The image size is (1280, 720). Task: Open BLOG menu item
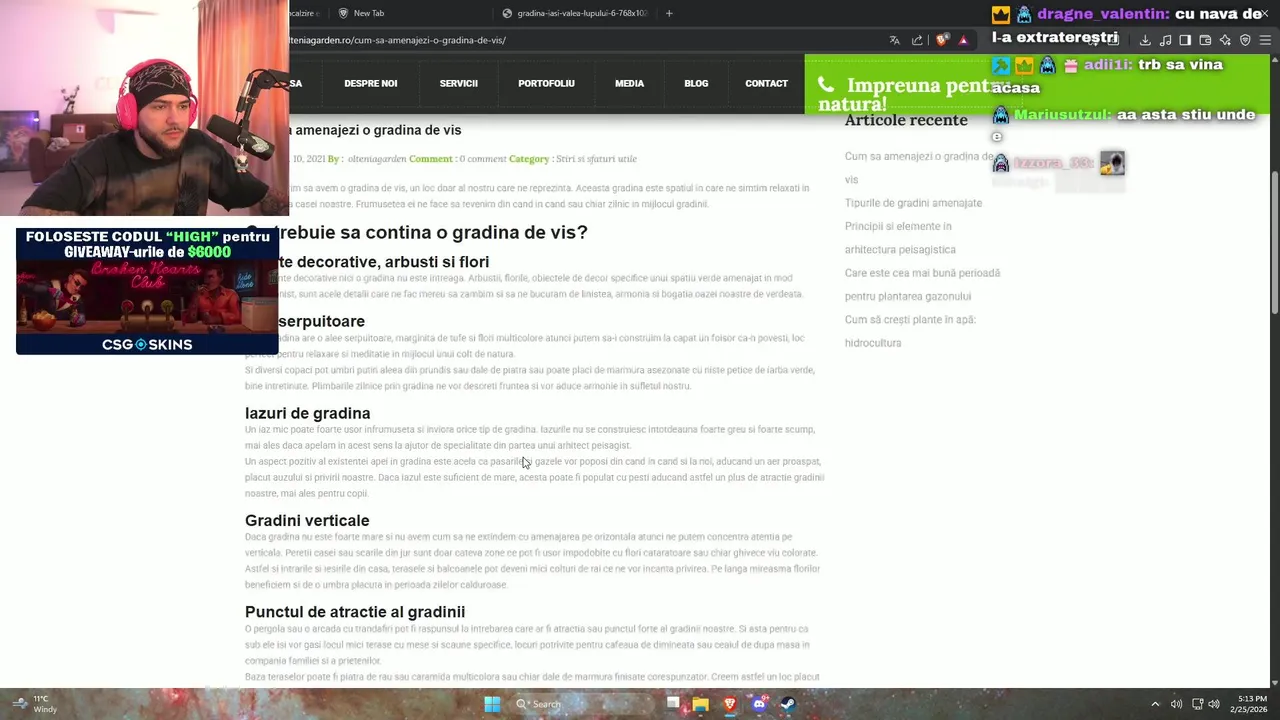click(696, 83)
